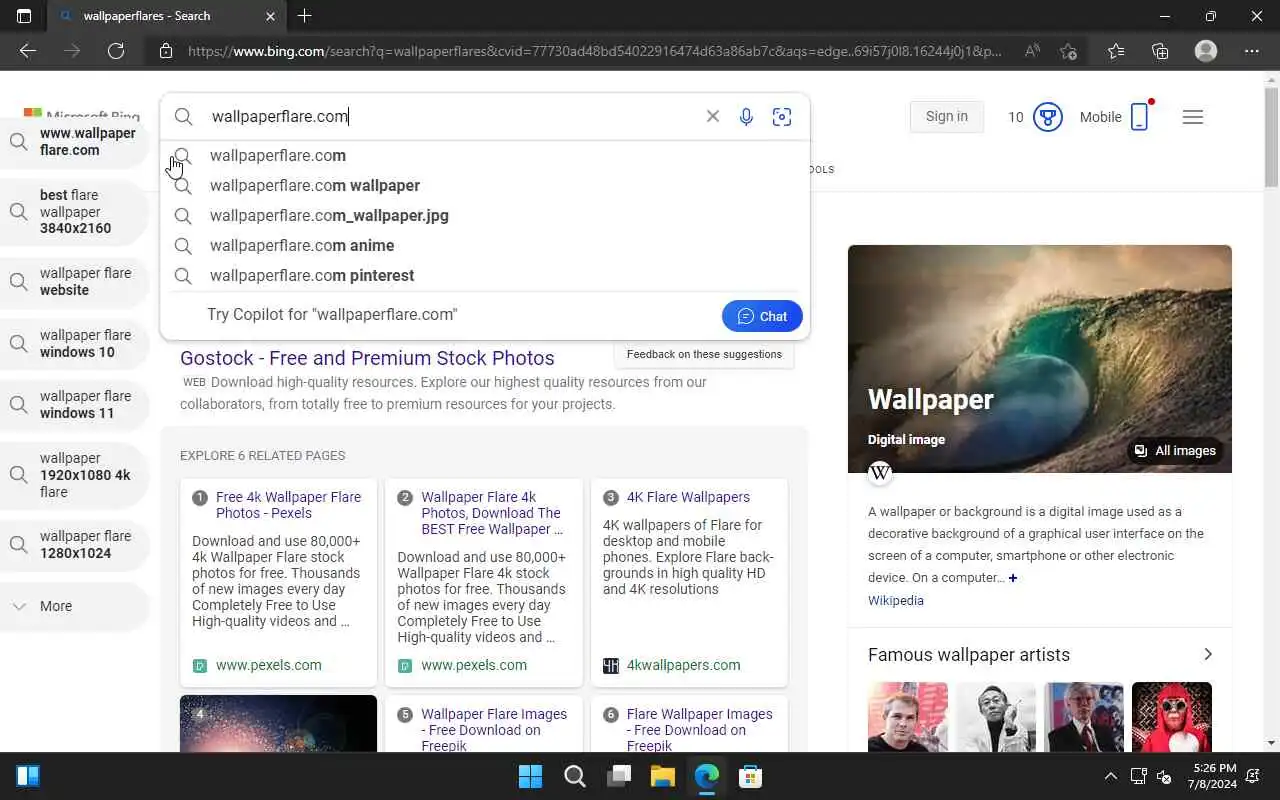Viewport: 1280px width, 800px height.
Task: Select related search 'wallpaper flare 1280x1024'
Action: tap(74, 545)
